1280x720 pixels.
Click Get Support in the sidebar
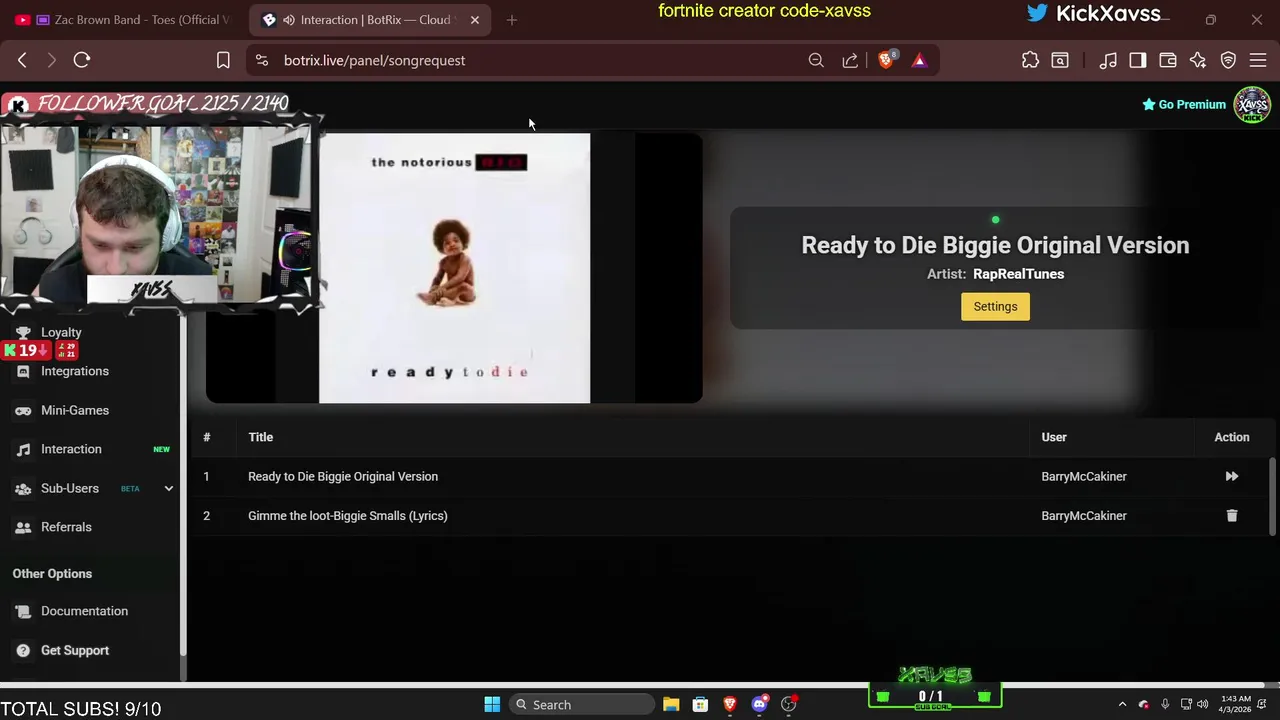[x=75, y=650]
